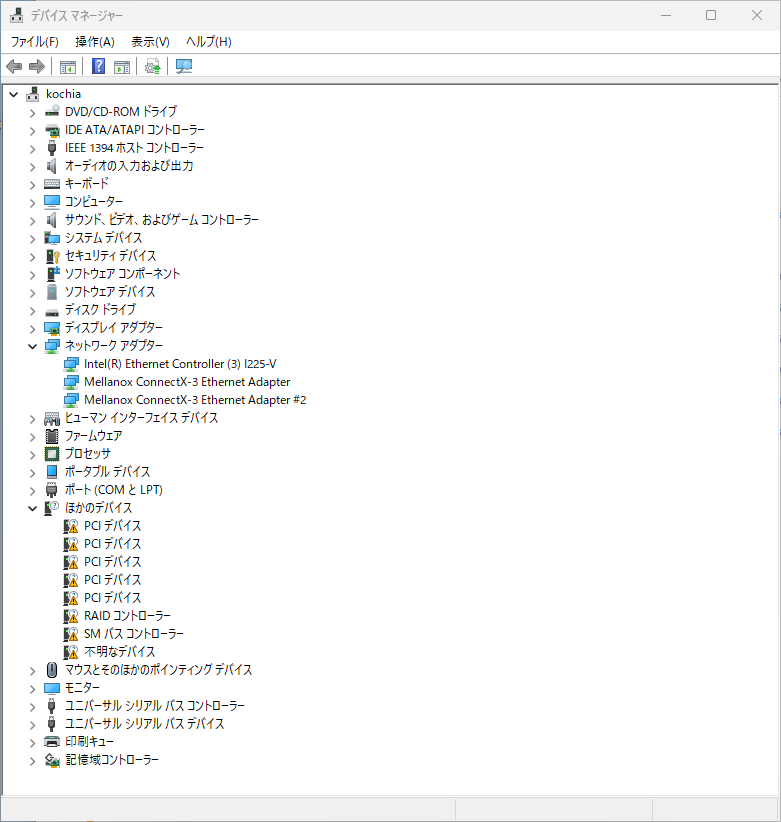This screenshot has height=822, width=781.
Task: Expand the ポータブル デバイス category
Action: (x=32, y=472)
